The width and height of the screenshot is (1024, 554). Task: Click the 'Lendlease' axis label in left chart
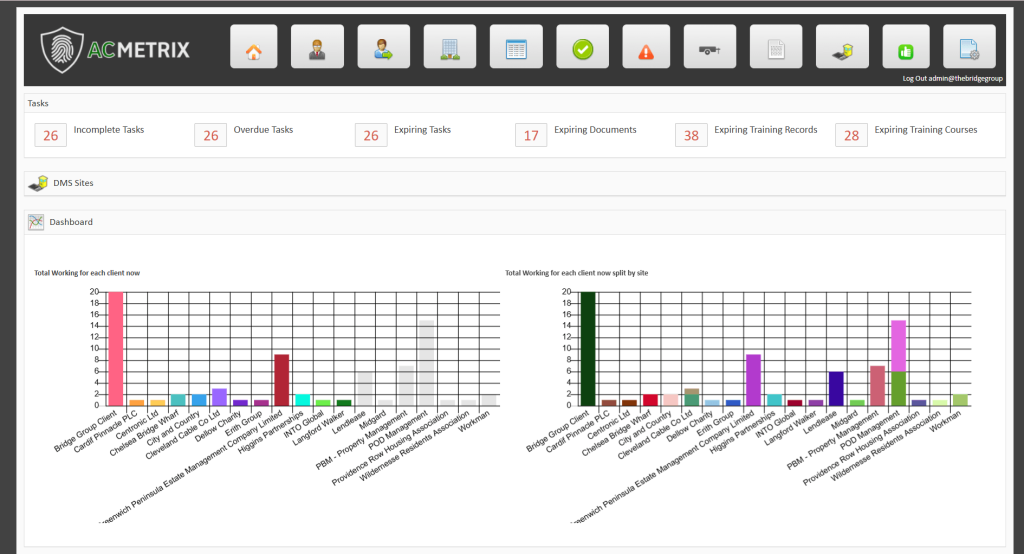click(x=349, y=423)
